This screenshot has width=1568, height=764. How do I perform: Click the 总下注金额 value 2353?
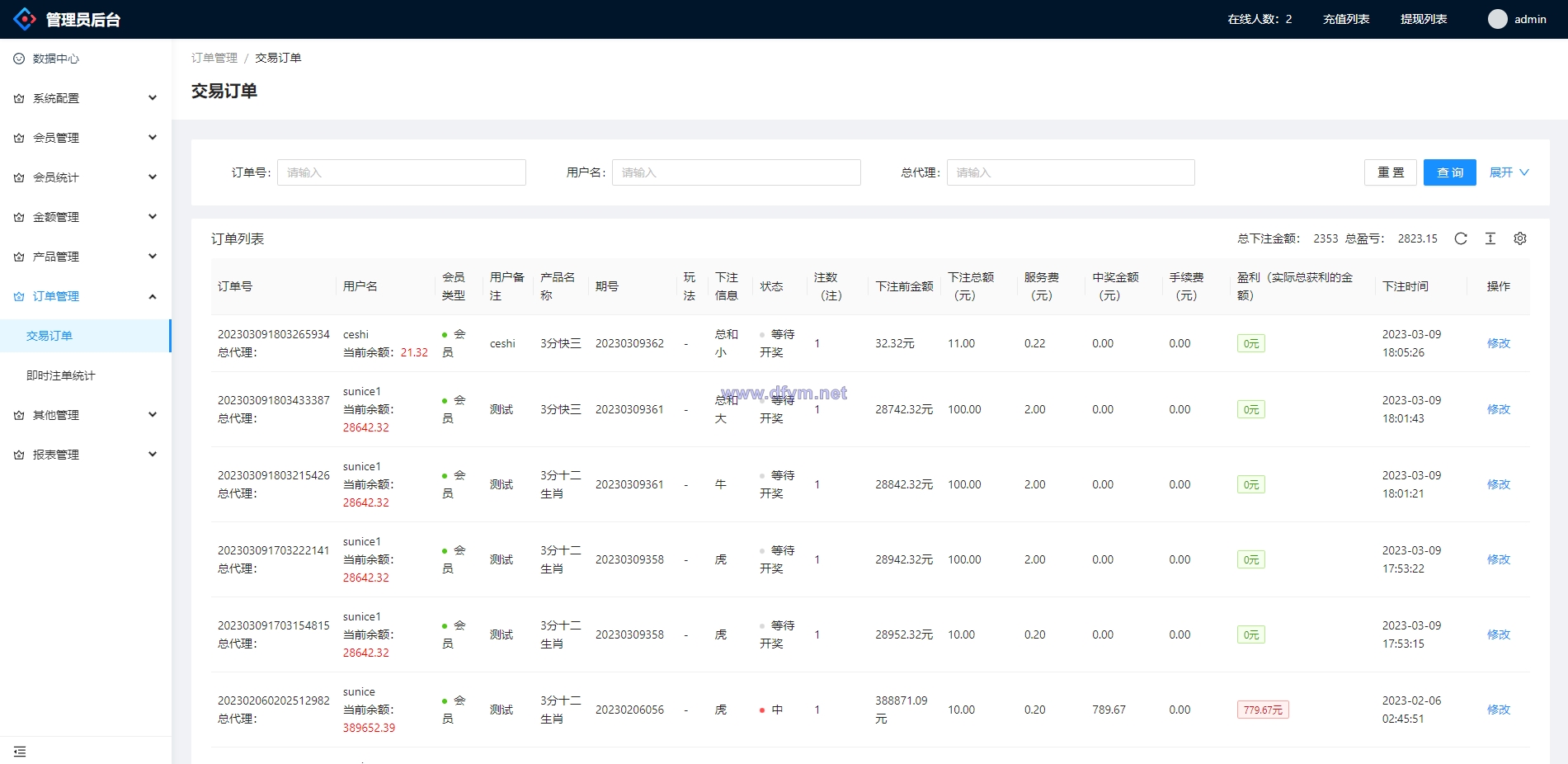point(1326,238)
